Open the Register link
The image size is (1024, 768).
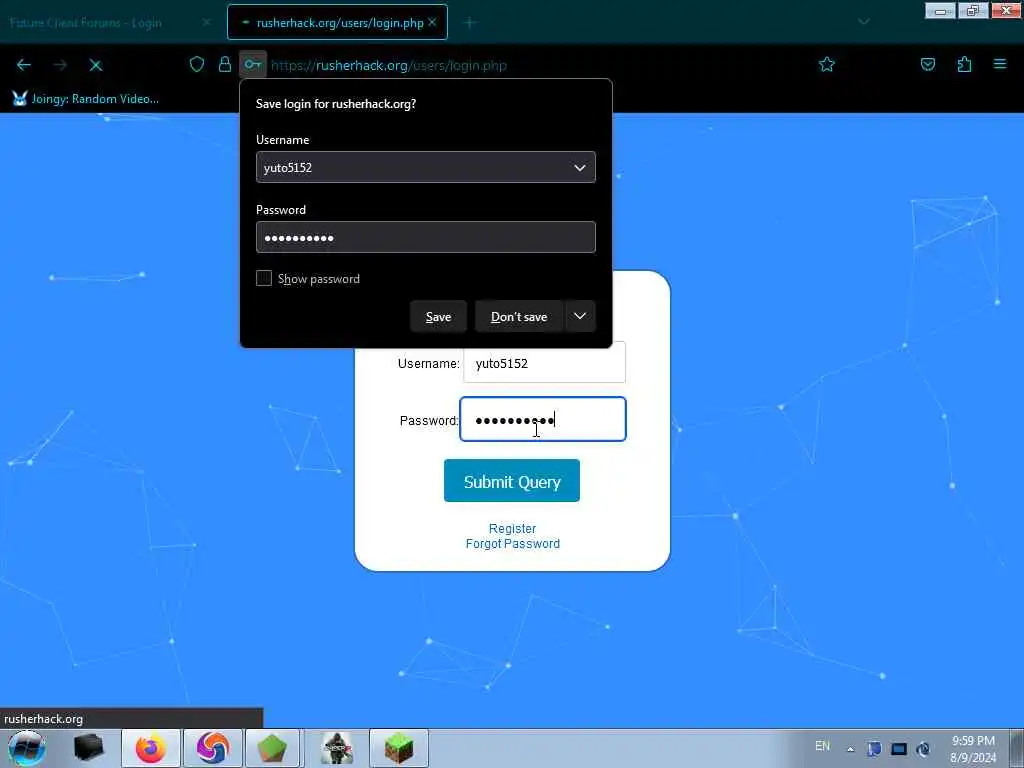click(x=513, y=528)
